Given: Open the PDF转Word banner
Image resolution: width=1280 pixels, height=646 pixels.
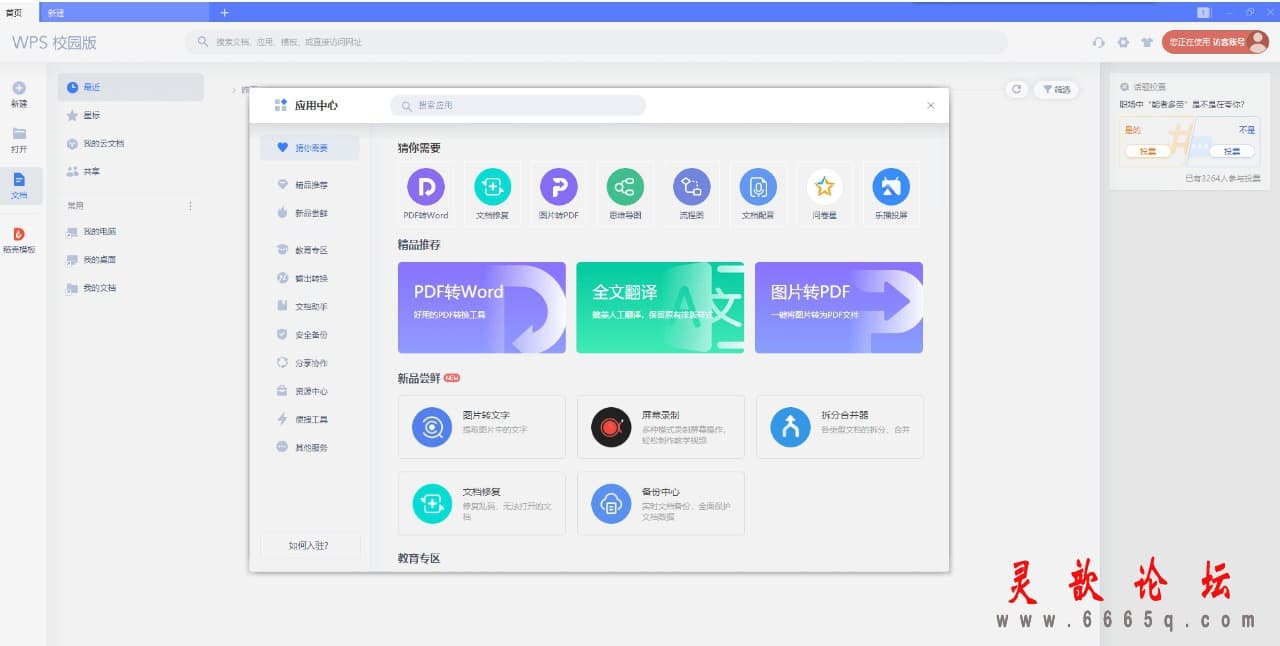Looking at the screenshot, I should point(482,307).
